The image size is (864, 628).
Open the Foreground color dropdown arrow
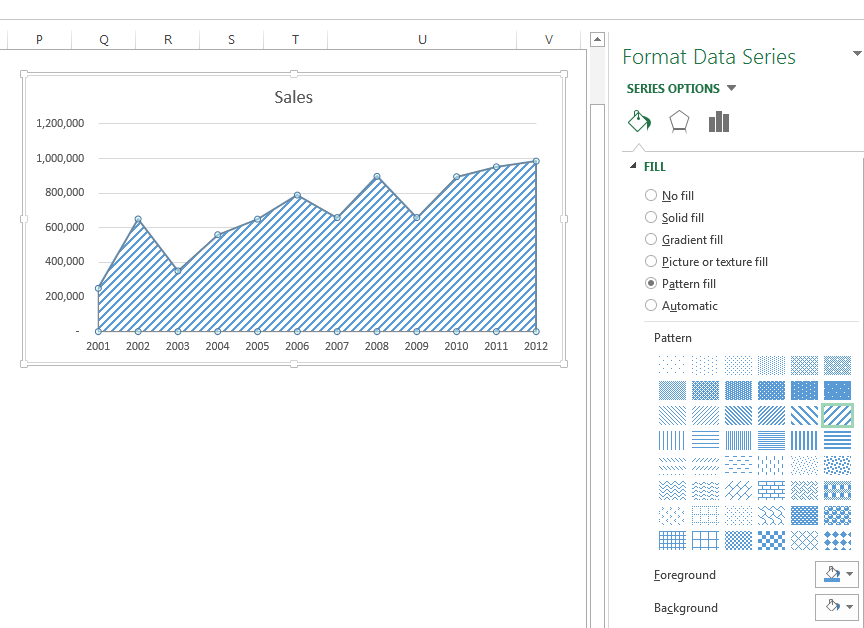pyautogui.click(x=851, y=575)
